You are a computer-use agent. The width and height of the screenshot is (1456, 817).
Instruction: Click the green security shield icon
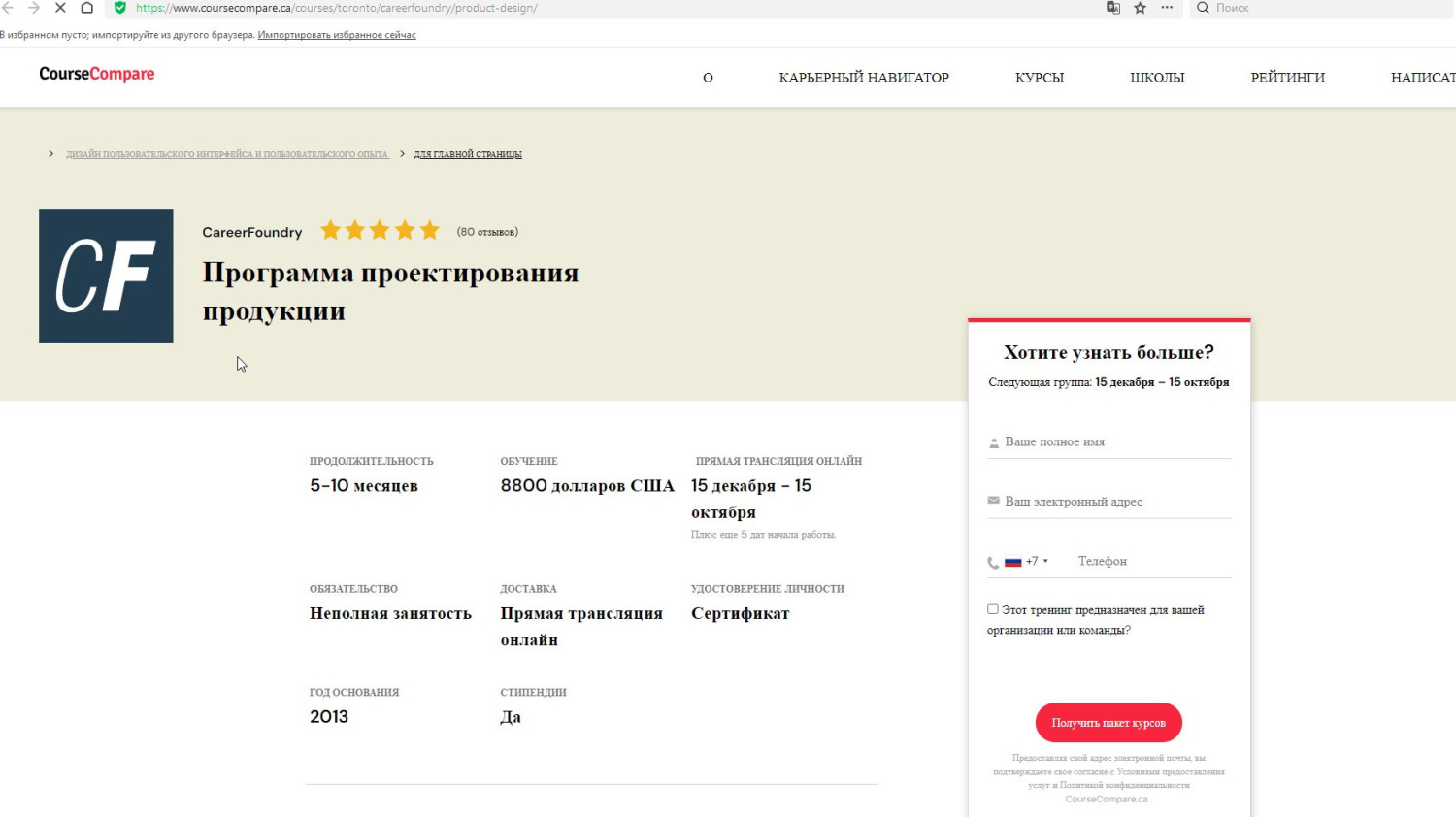point(120,8)
